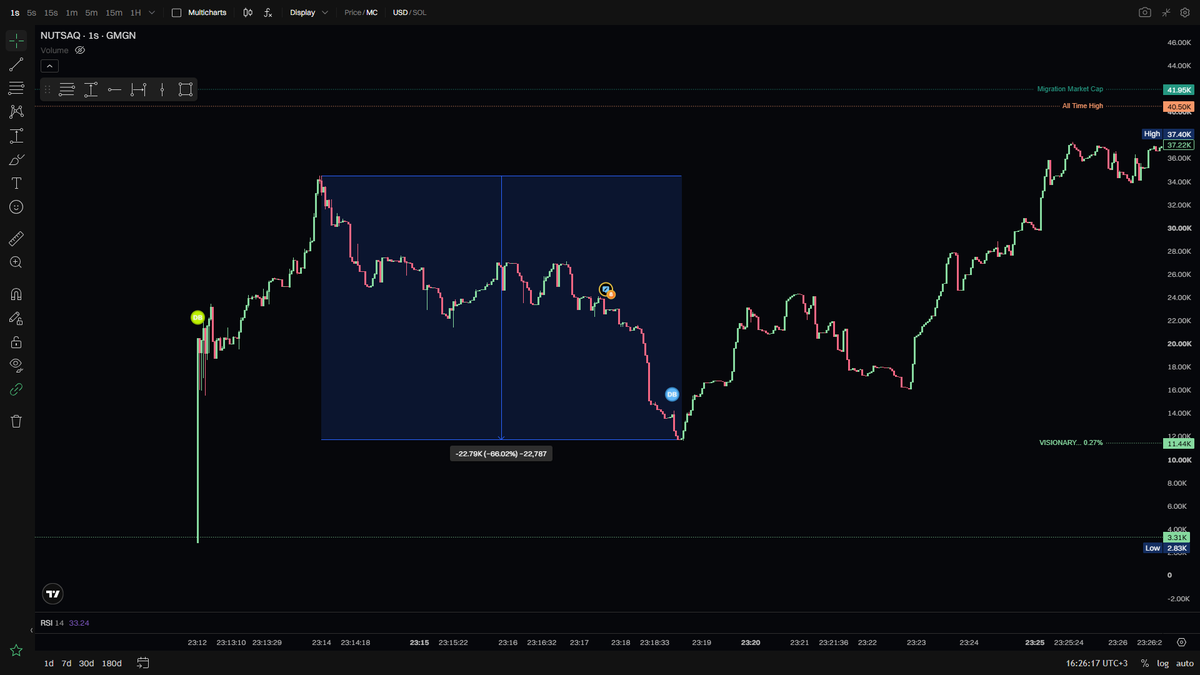The image size is (1200, 675).
Task: Open the Fibonacci retracement tool
Action: (16, 88)
